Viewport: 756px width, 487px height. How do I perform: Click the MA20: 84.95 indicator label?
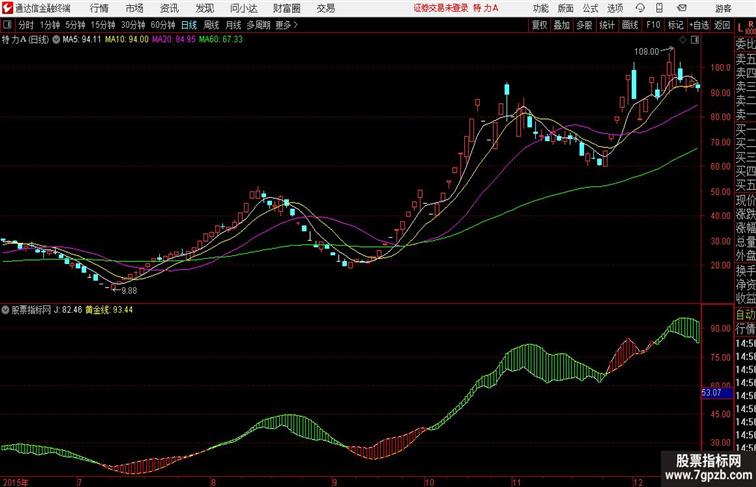coord(174,40)
